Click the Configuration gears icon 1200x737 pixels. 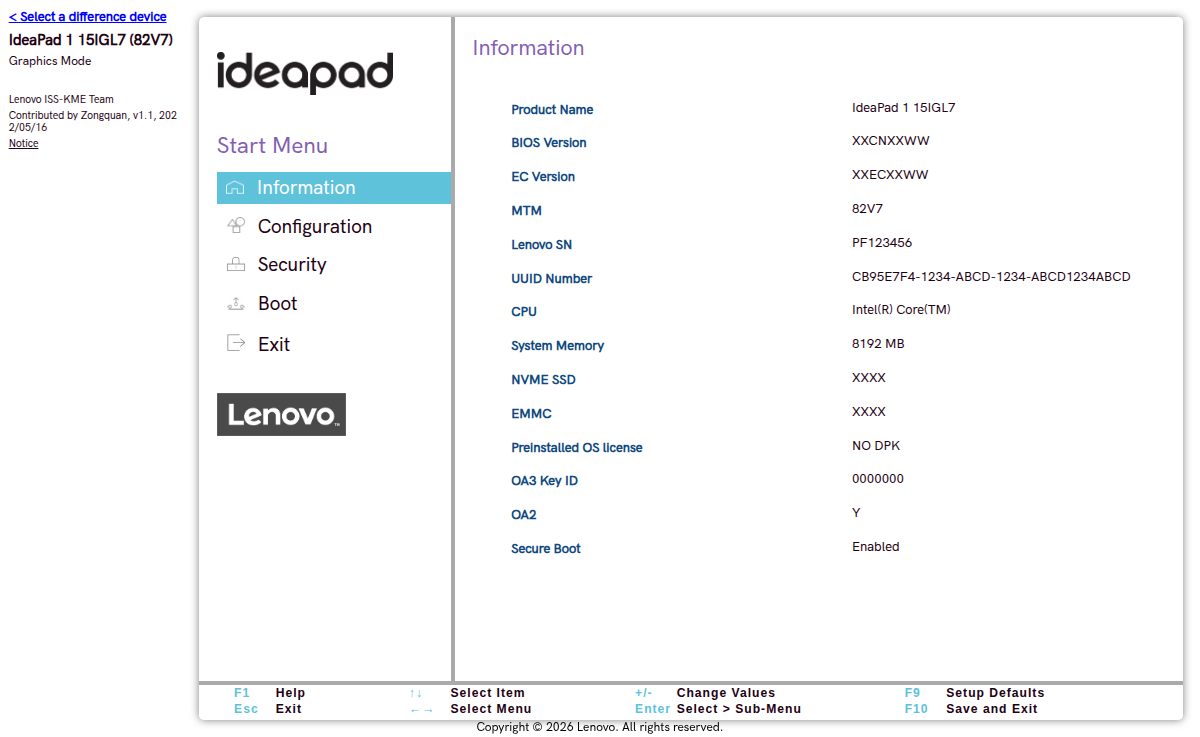[x=236, y=226]
